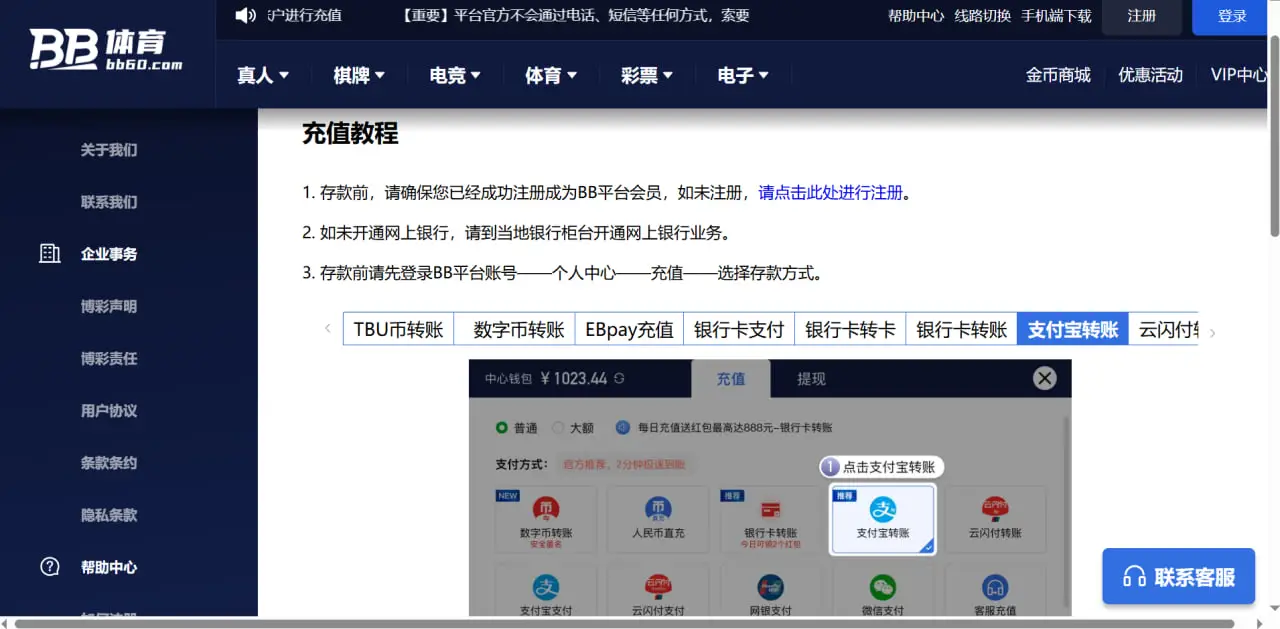The height and width of the screenshot is (629, 1280).
Task: Open the 电竞 dropdown menu
Action: [x=455, y=75]
